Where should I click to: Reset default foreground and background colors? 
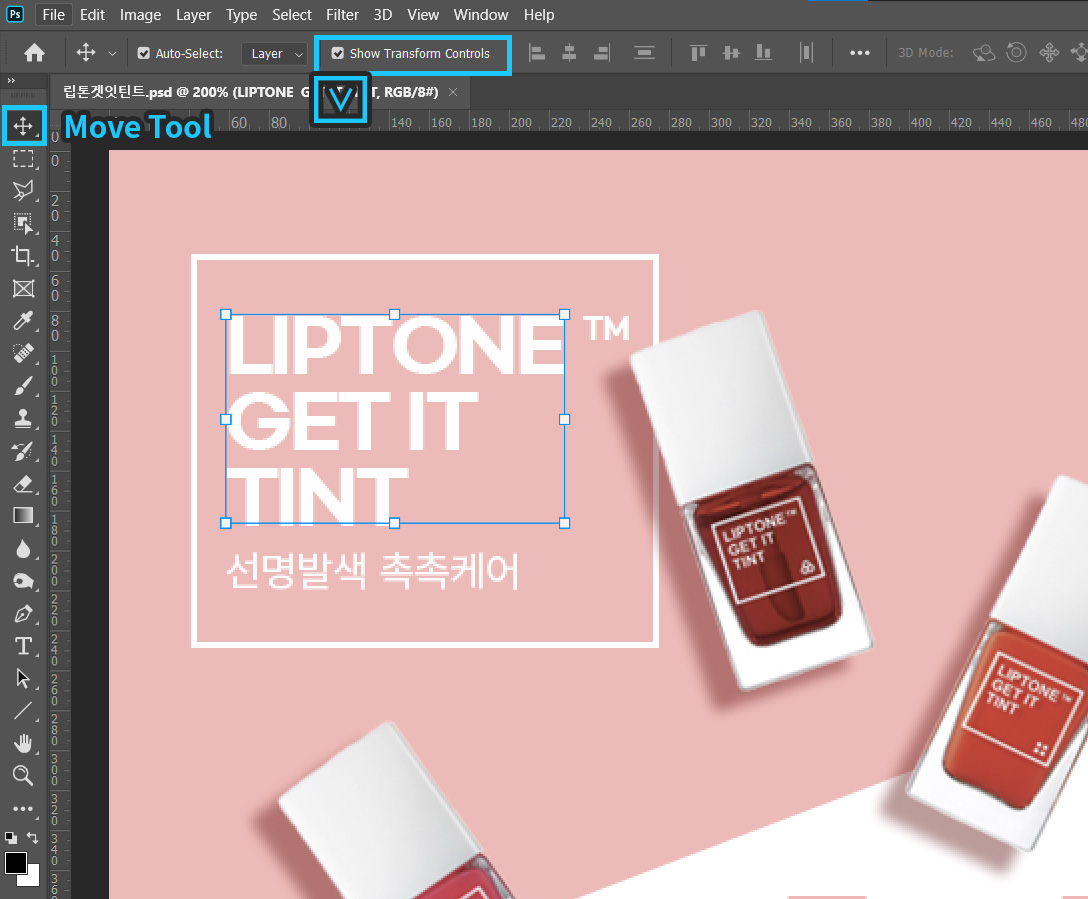click(10, 837)
